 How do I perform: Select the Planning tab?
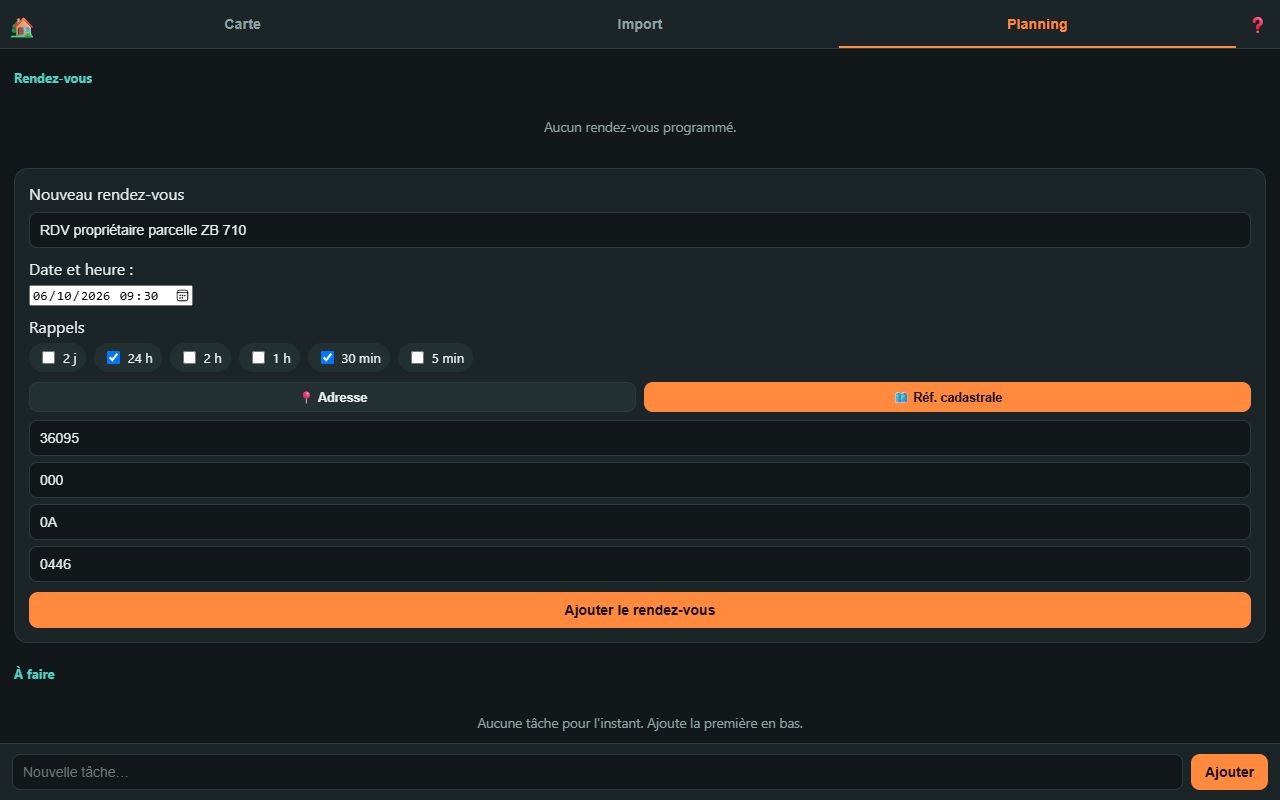pos(1037,24)
